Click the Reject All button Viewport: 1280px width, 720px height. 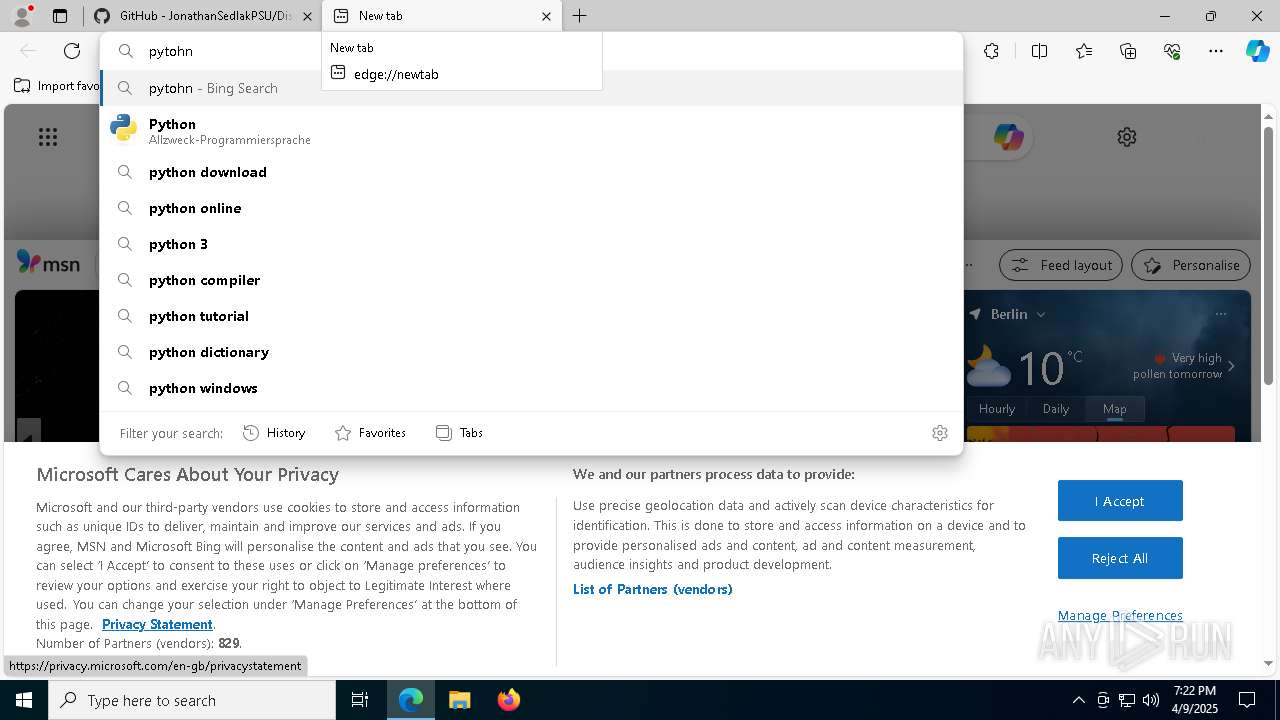coord(1120,558)
